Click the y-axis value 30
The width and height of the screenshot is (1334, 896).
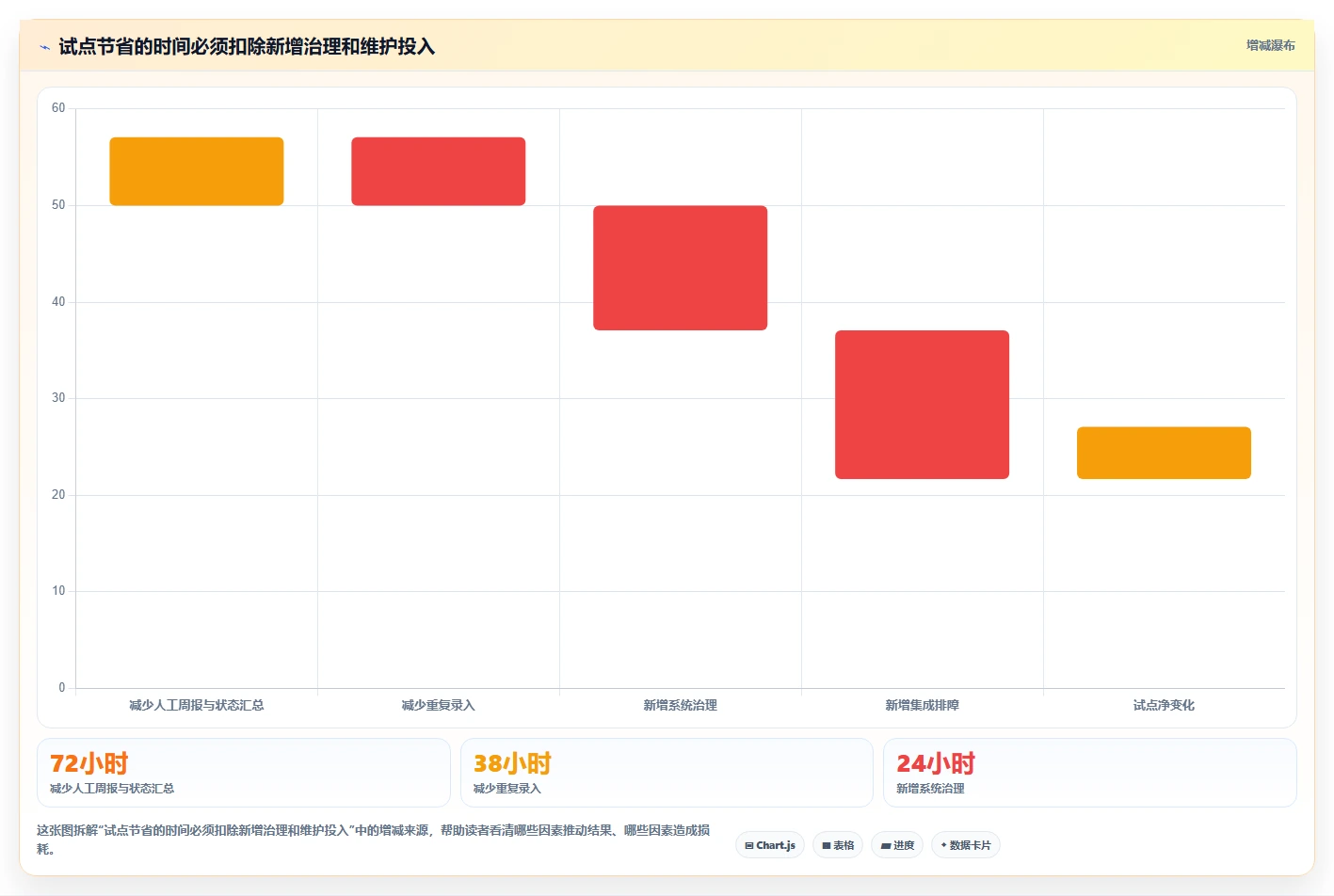tap(58, 398)
